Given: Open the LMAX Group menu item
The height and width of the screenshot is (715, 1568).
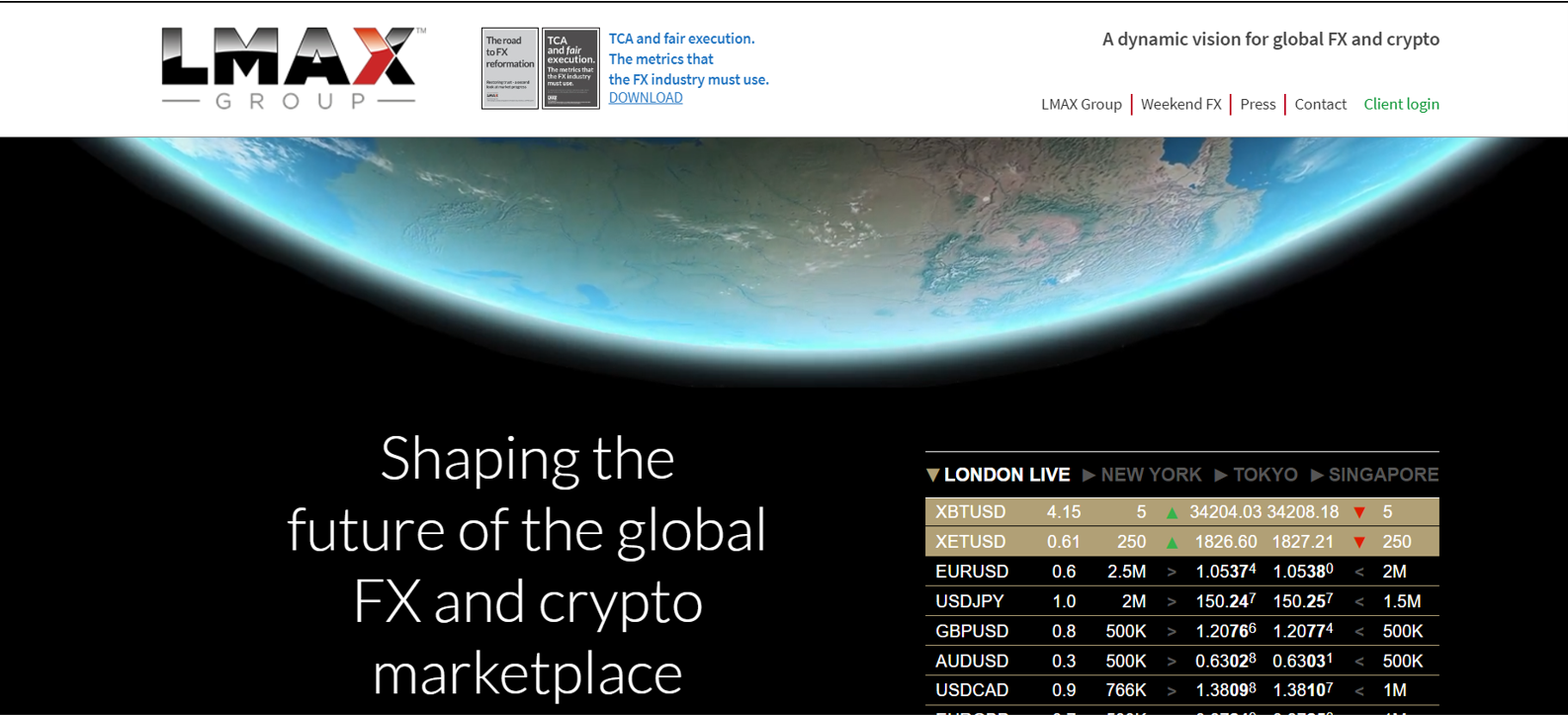Looking at the screenshot, I should tap(1082, 104).
